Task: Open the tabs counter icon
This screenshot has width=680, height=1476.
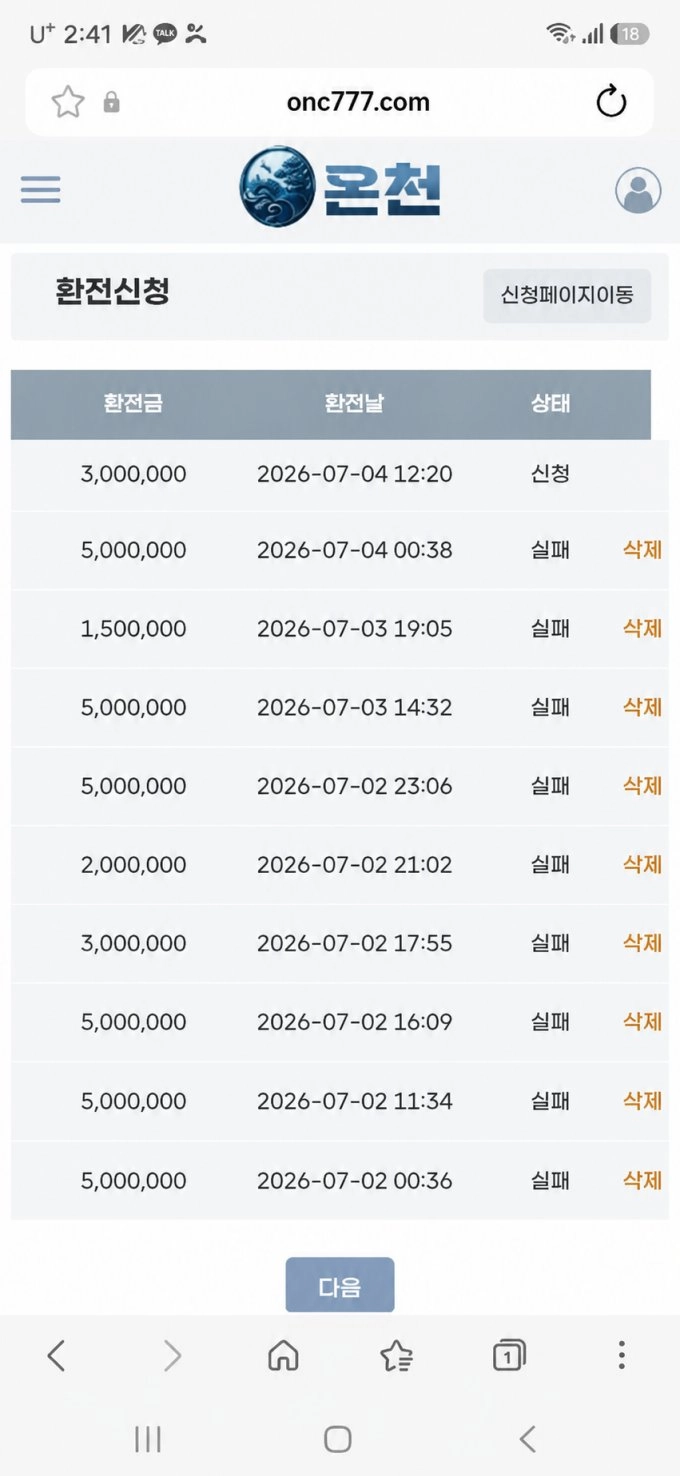Action: click(509, 1355)
